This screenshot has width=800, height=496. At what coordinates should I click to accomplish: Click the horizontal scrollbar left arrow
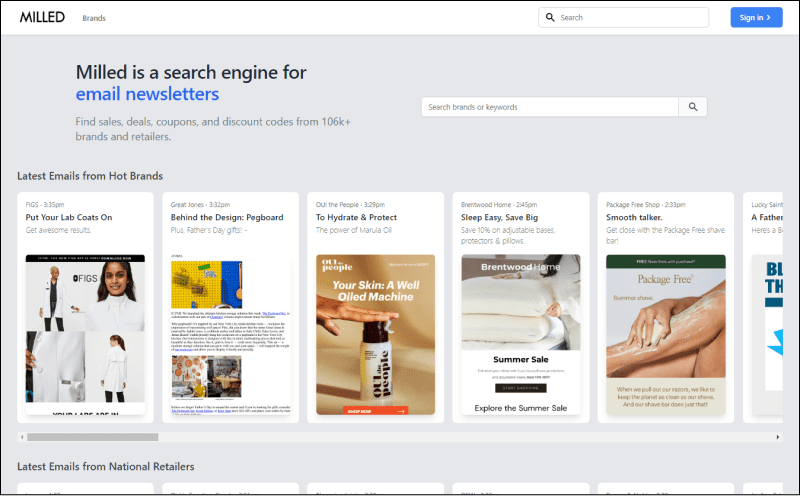click(21, 437)
